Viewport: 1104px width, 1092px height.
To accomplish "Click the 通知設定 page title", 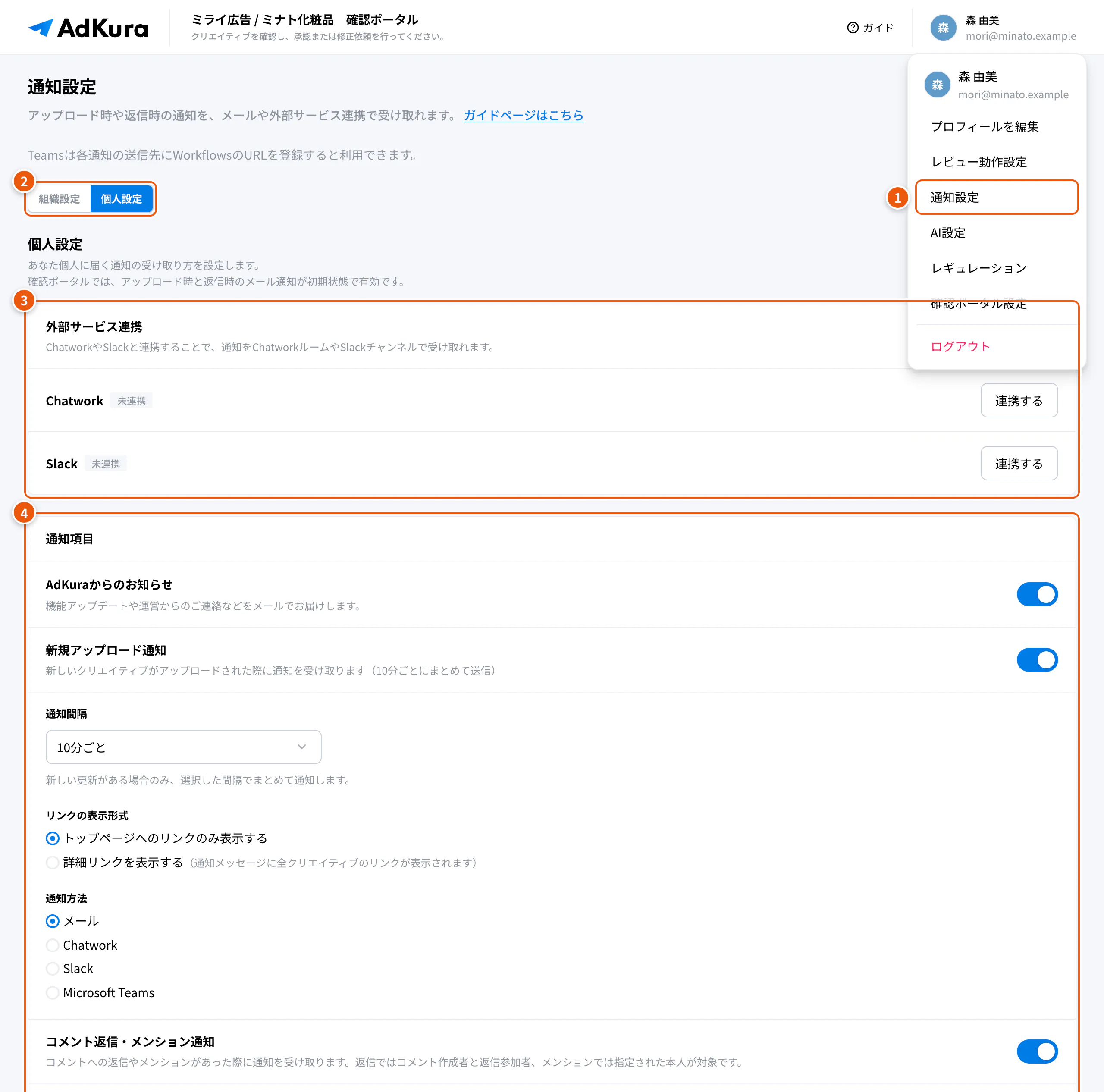I will pyautogui.click(x=62, y=87).
